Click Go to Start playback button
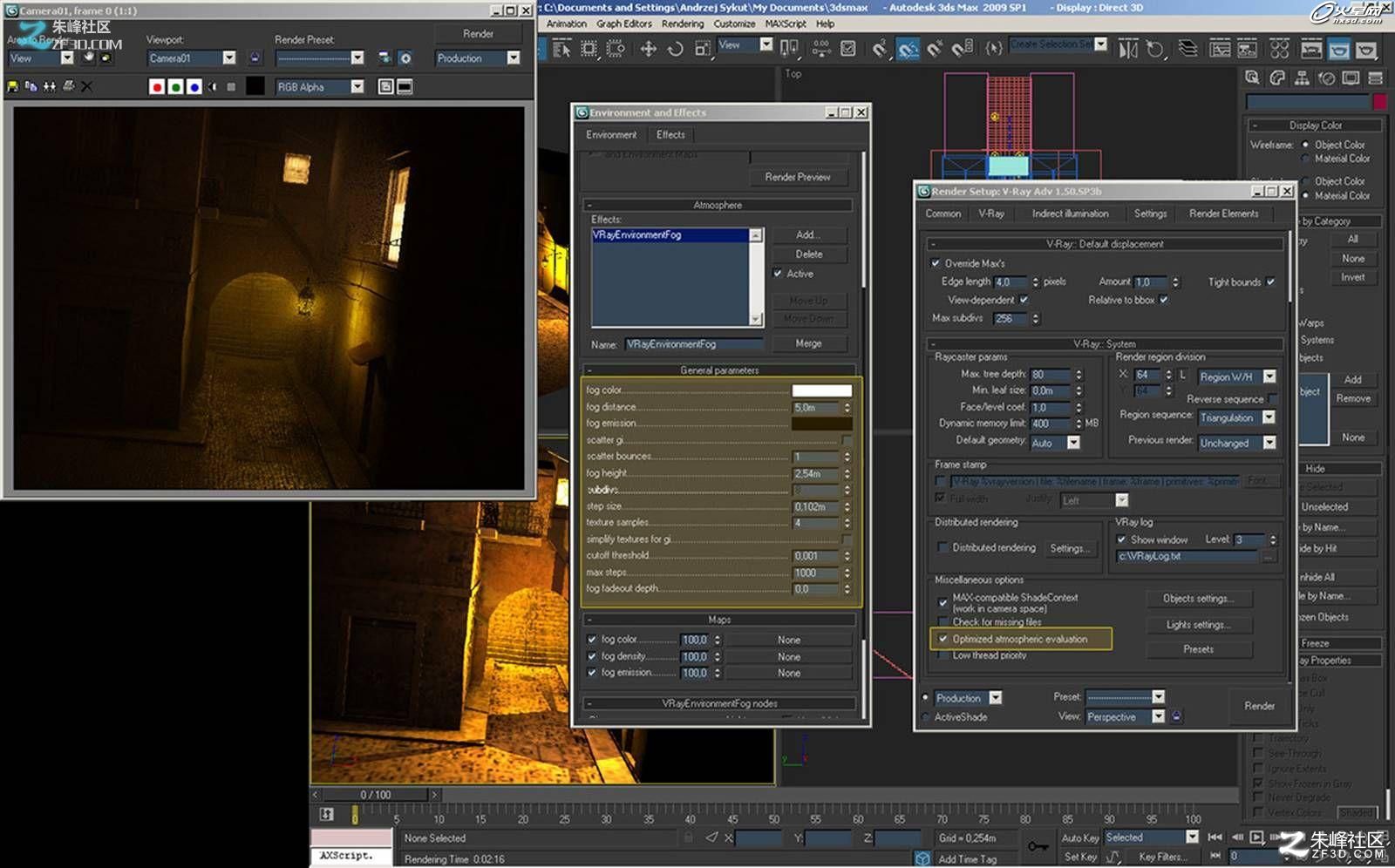 tap(1215, 837)
